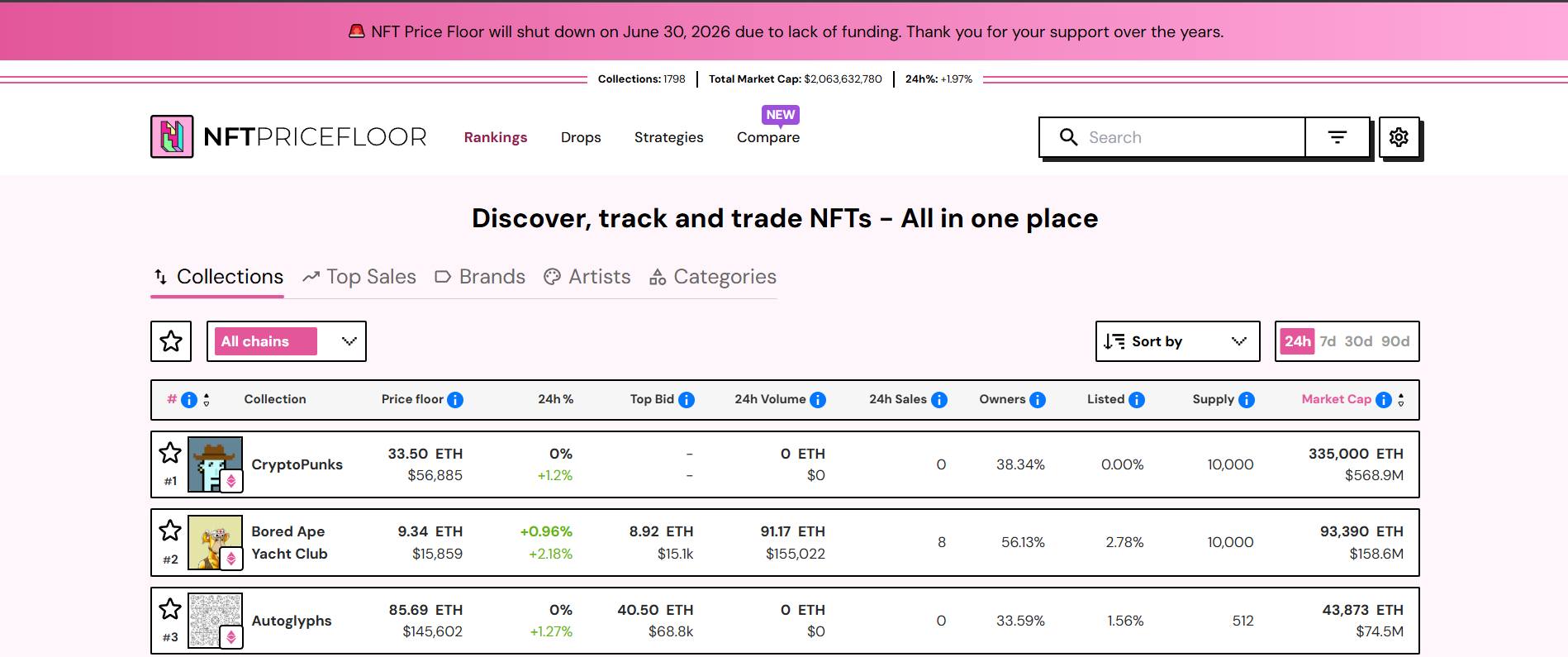Show info for the Market Cap column
The height and width of the screenshot is (657, 1568).
click(x=1384, y=400)
